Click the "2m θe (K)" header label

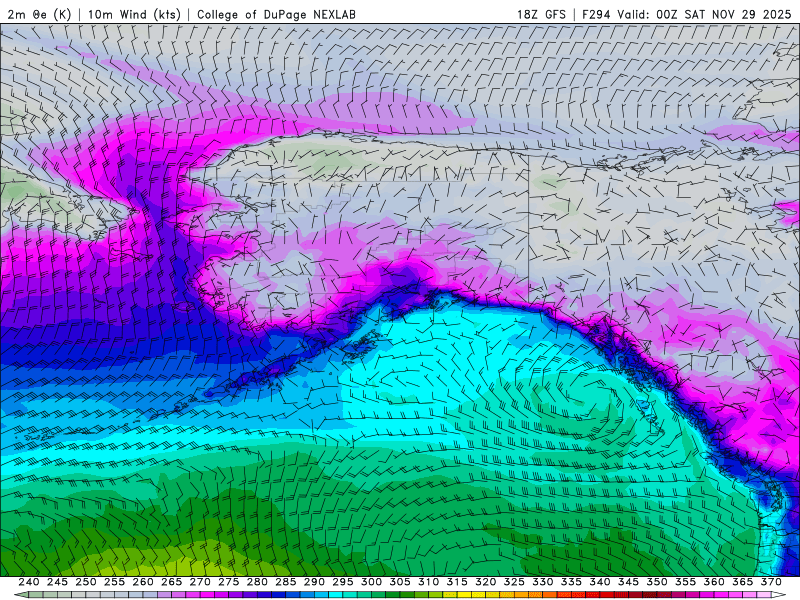39,14
